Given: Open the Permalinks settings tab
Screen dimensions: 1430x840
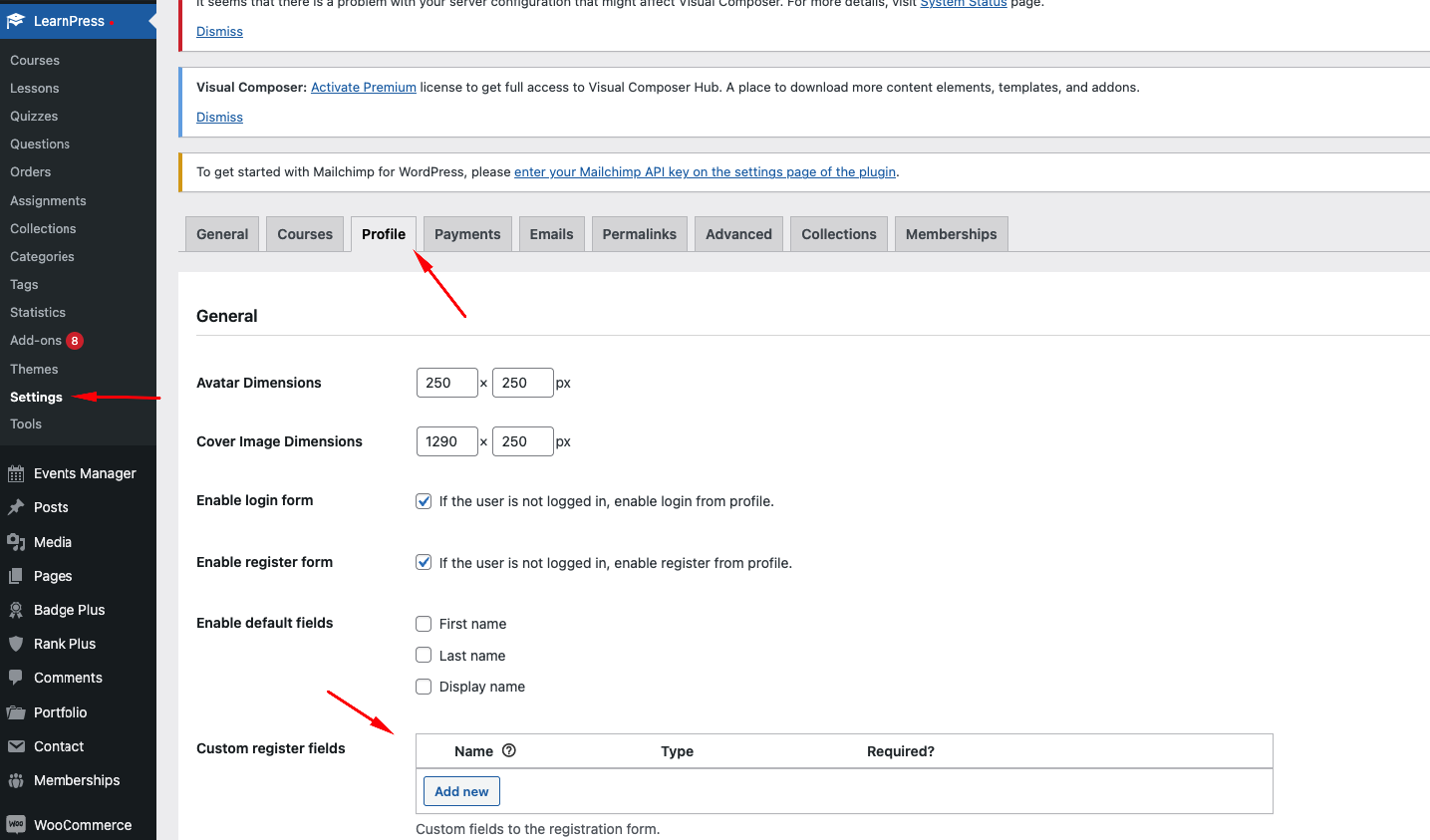Looking at the screenshot, I should click(x=640, y=234).
